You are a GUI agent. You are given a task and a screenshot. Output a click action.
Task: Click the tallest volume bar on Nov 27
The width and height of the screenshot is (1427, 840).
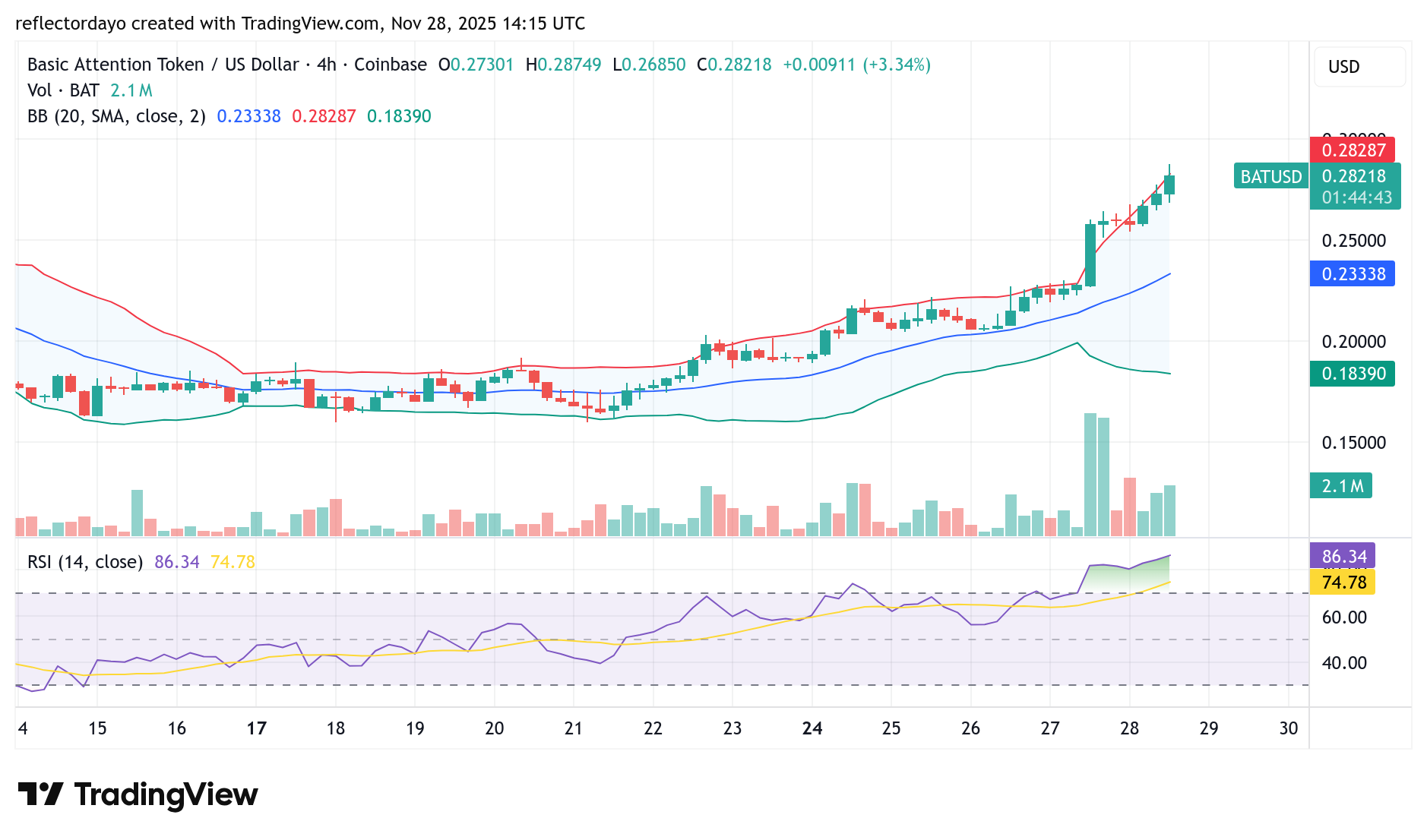(x=1090, y=475)
